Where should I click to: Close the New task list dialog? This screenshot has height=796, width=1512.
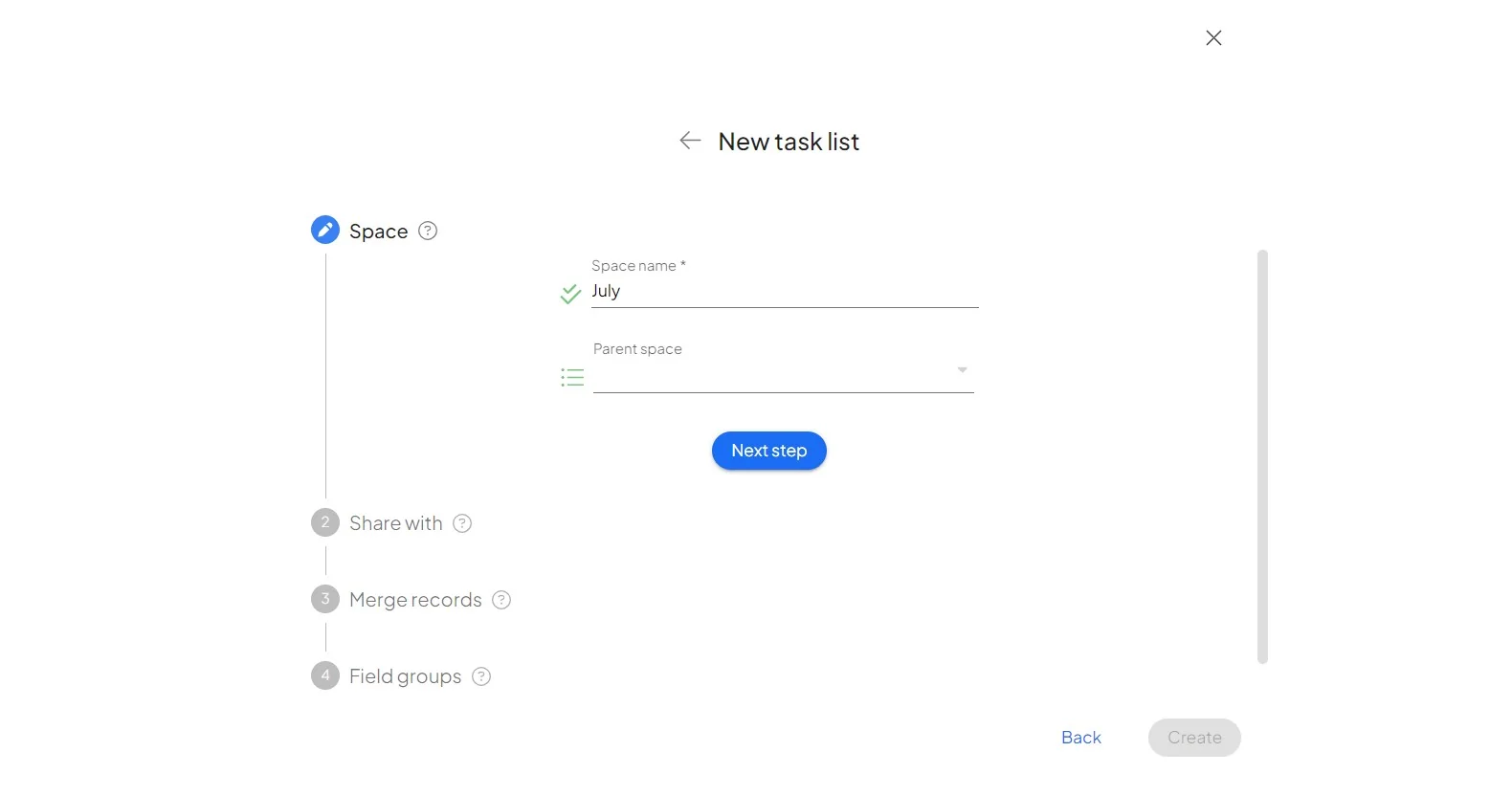(x=1213, y=37)
